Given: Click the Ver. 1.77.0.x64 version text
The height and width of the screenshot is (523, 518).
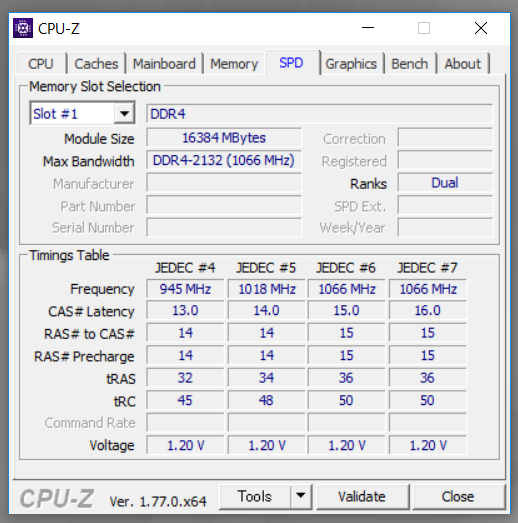Looking at the screenshot, I should [x=158, y=501].
